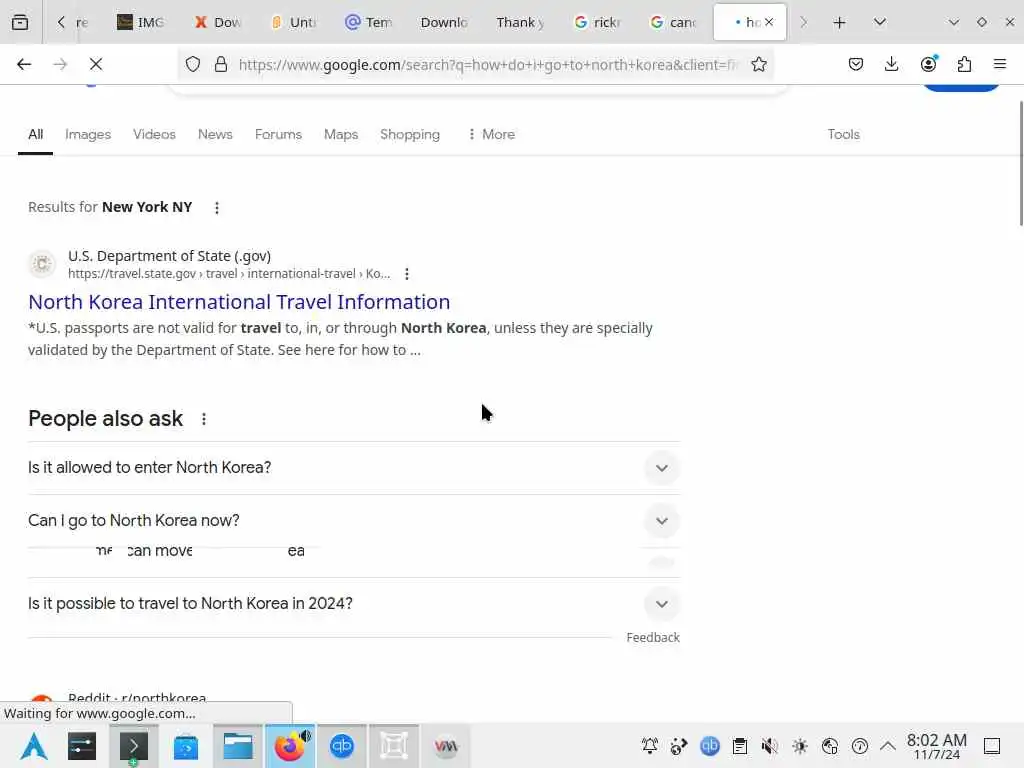
Task: Expand 'Can I go to North Korea now?'
Action: click(x=354, y=520)
